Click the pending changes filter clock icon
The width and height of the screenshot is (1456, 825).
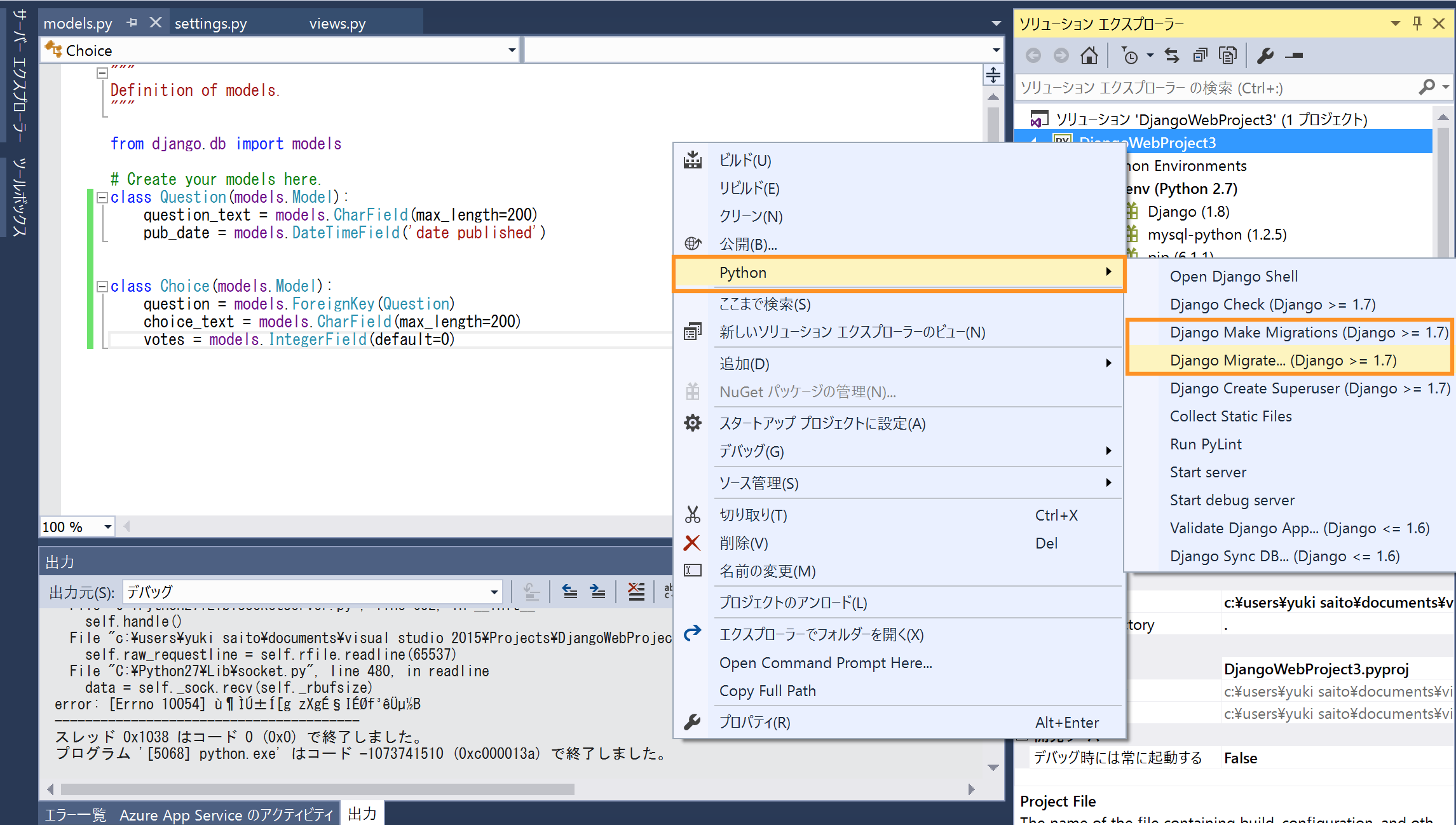pyautogui.click(x=1129, y=56)
